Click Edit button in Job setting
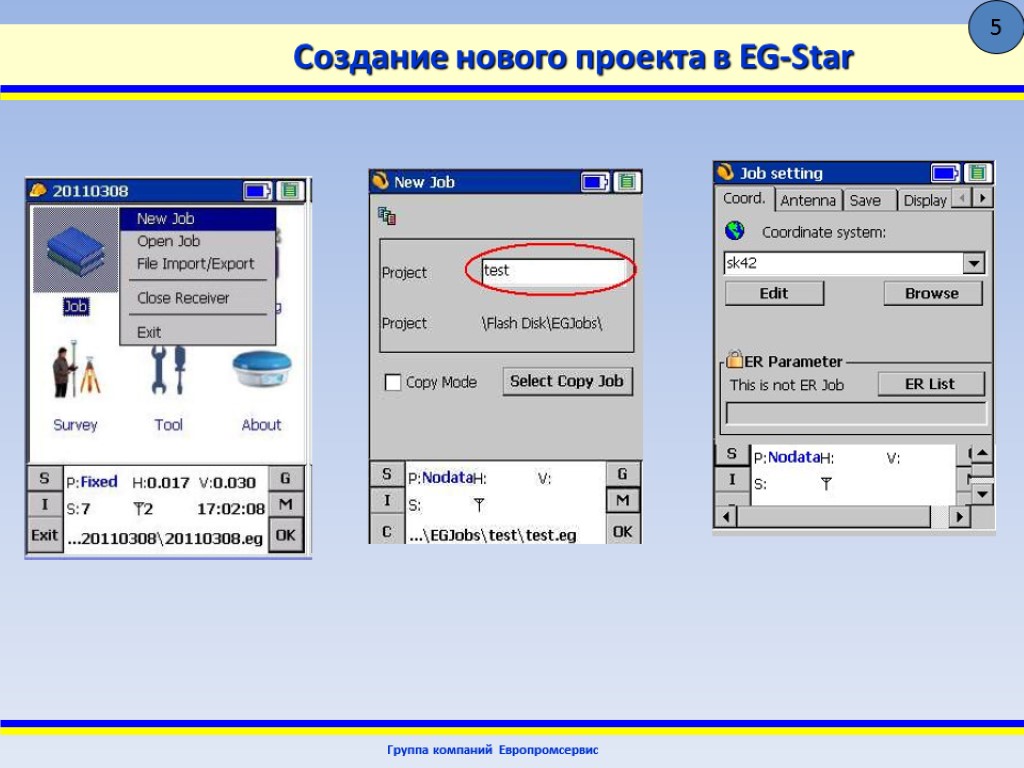1024x768 pixels. pos(774,293)
